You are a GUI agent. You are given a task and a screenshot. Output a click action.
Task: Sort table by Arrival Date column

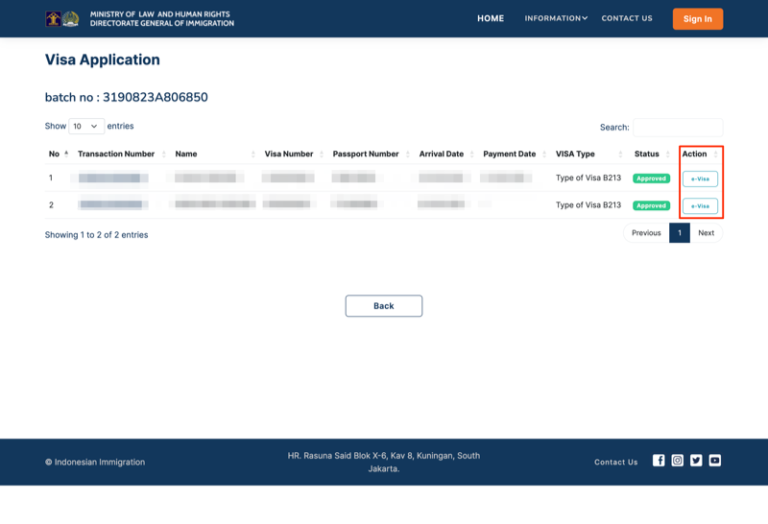point(441,154)
